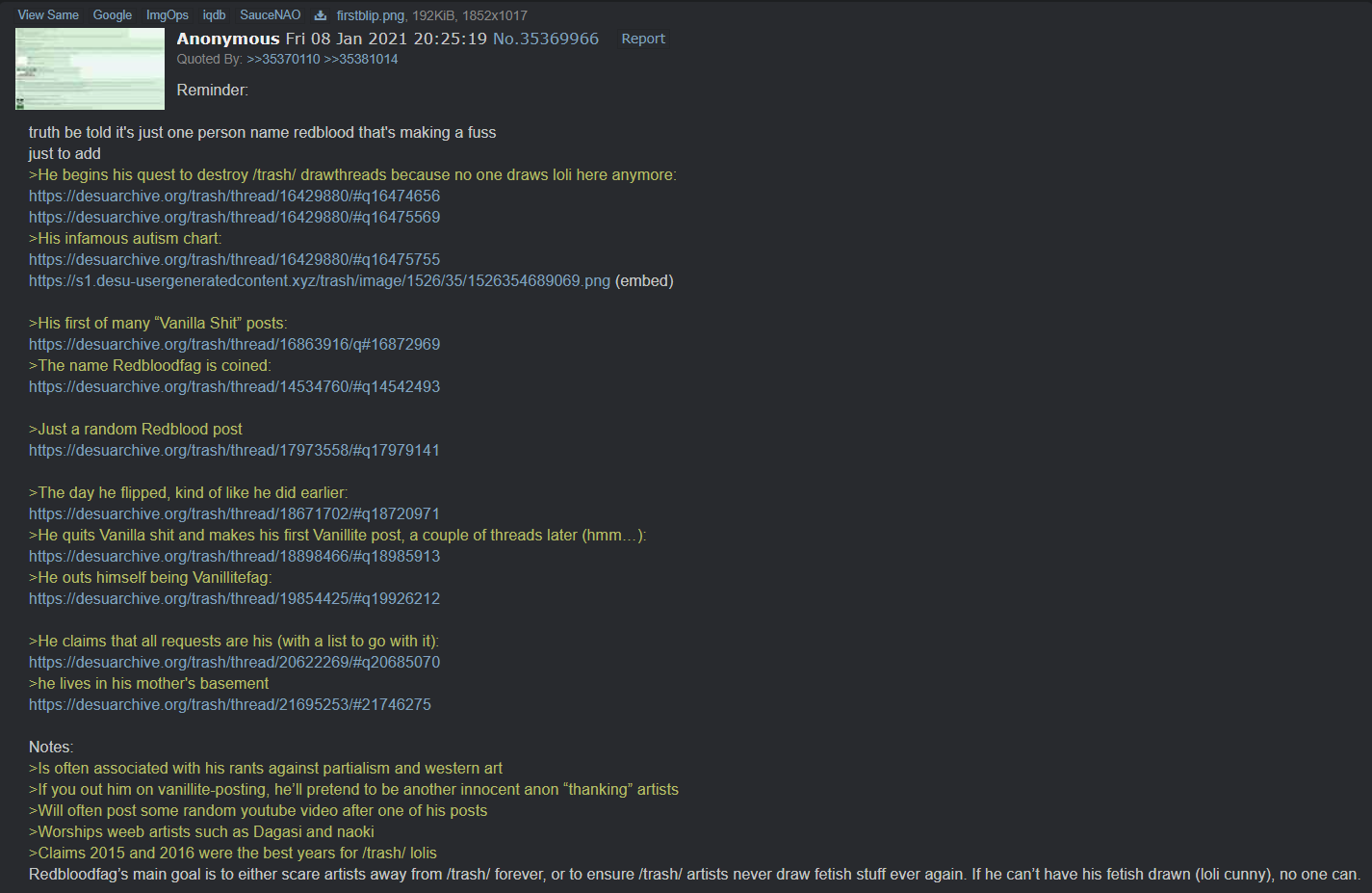Open last link ending in #21746275
The width and height of the screenshot is (1372, 893).
coord(230,704)
